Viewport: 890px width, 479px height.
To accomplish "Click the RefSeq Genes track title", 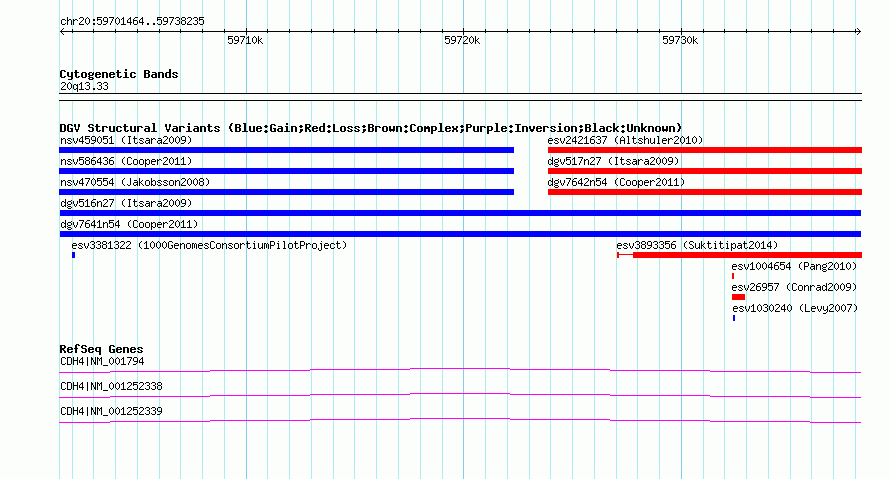I will [x=101, y=350].
